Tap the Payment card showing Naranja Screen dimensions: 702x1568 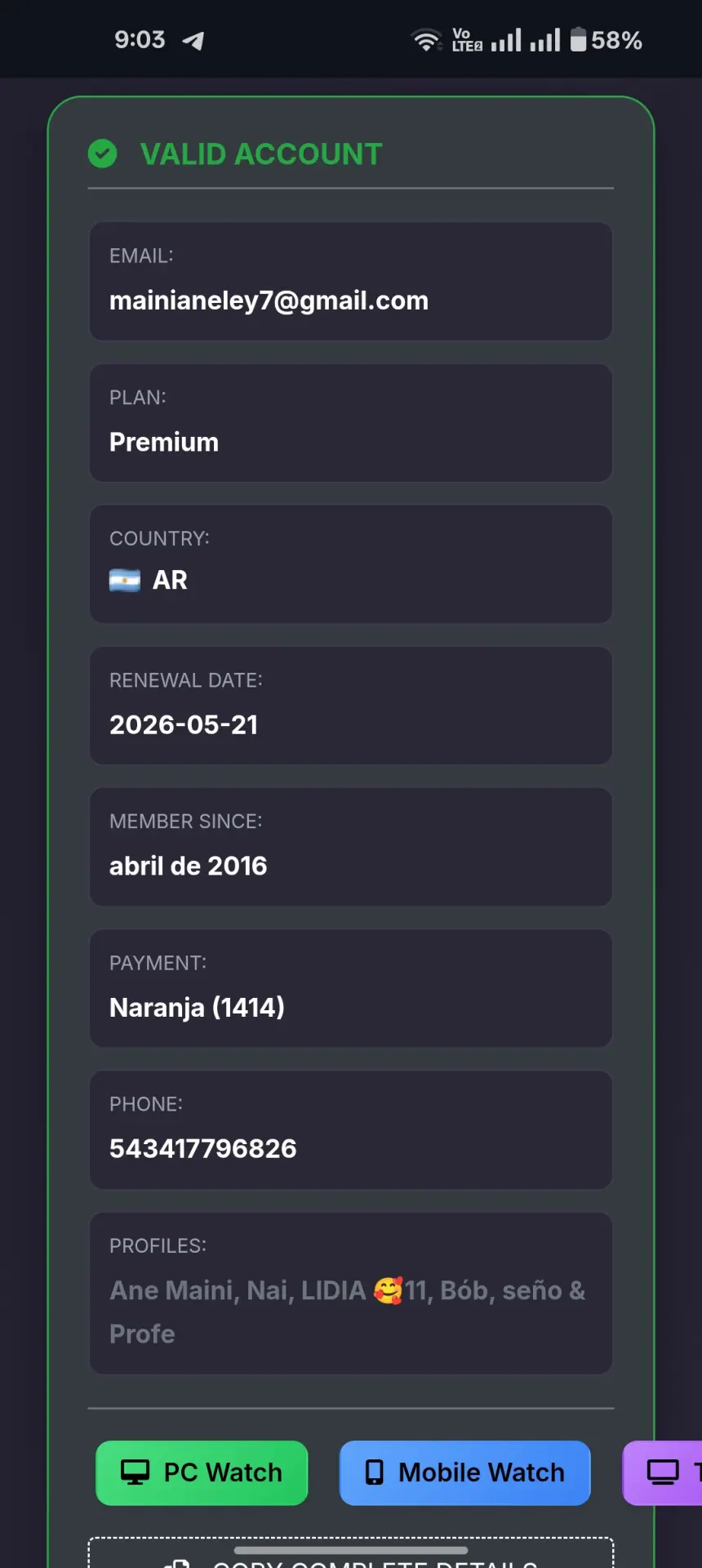(351, 988)
